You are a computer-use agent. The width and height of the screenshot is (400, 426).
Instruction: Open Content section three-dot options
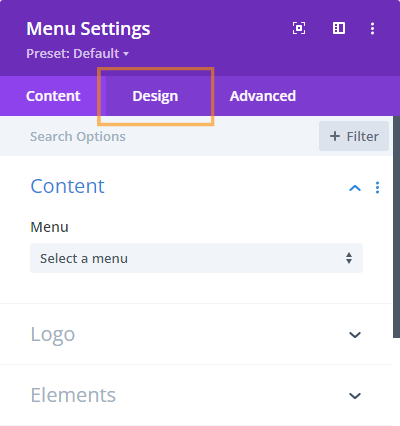377,188
